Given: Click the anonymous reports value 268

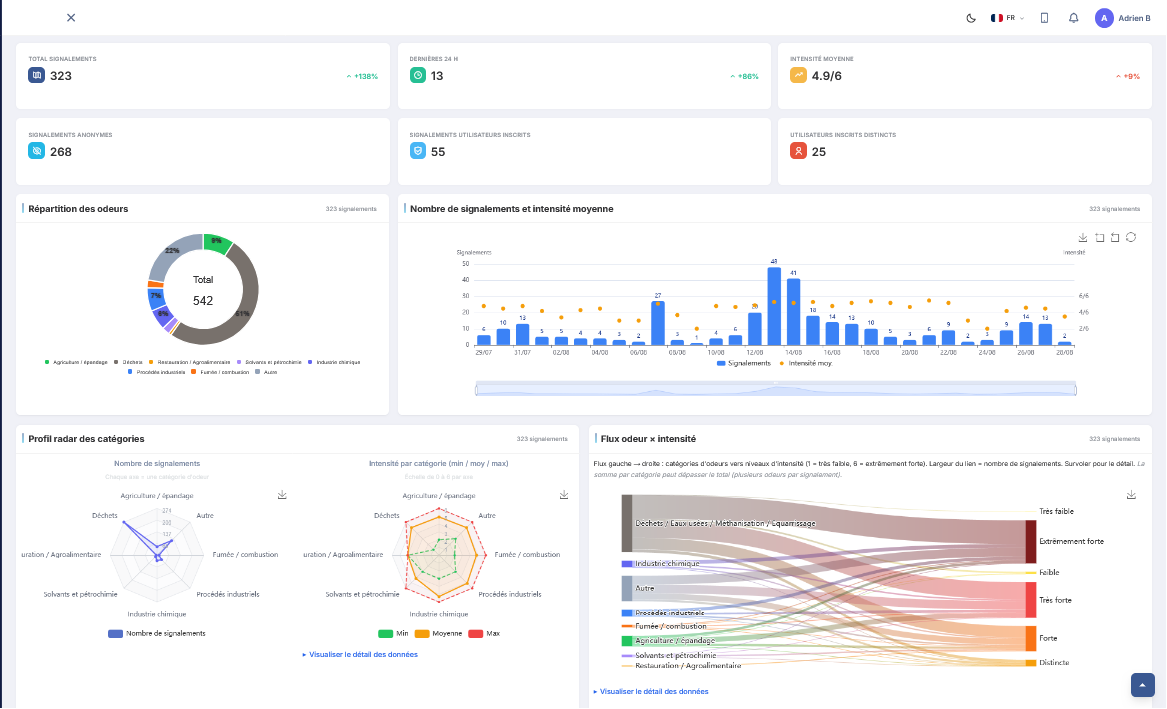Looking at the screenshot, I should click(x=61, y=152).
